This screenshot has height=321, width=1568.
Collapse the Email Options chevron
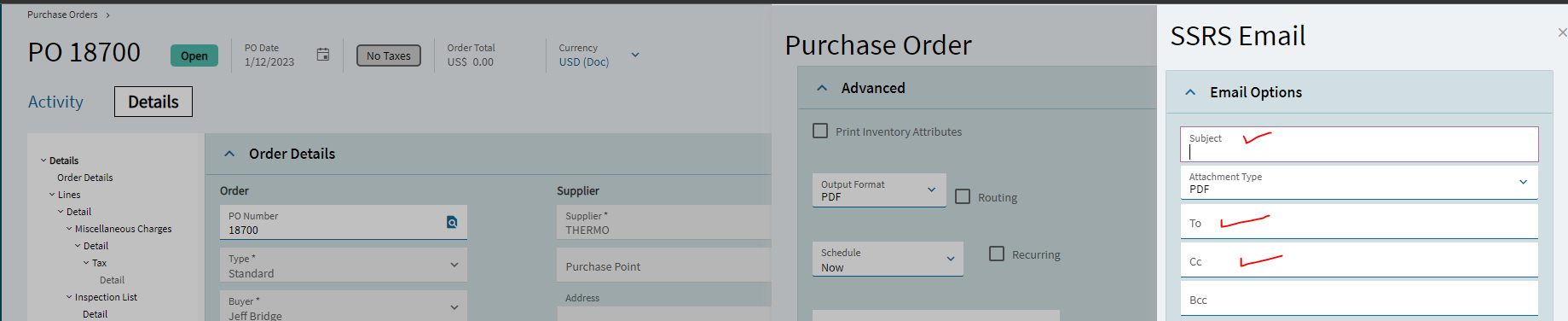point(1190,92)
